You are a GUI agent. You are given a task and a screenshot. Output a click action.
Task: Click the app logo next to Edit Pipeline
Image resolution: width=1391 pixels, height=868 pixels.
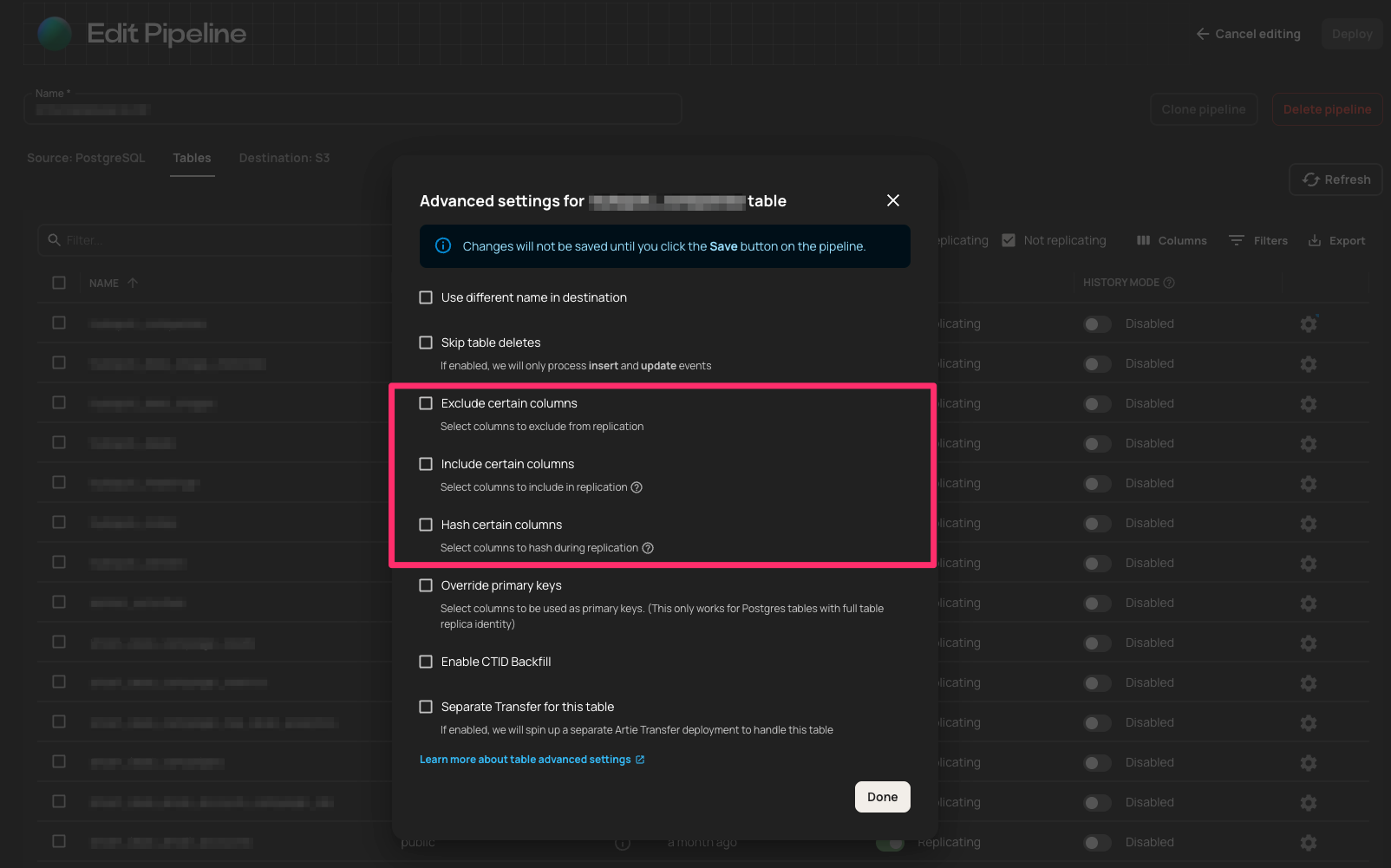click(55, 33)
